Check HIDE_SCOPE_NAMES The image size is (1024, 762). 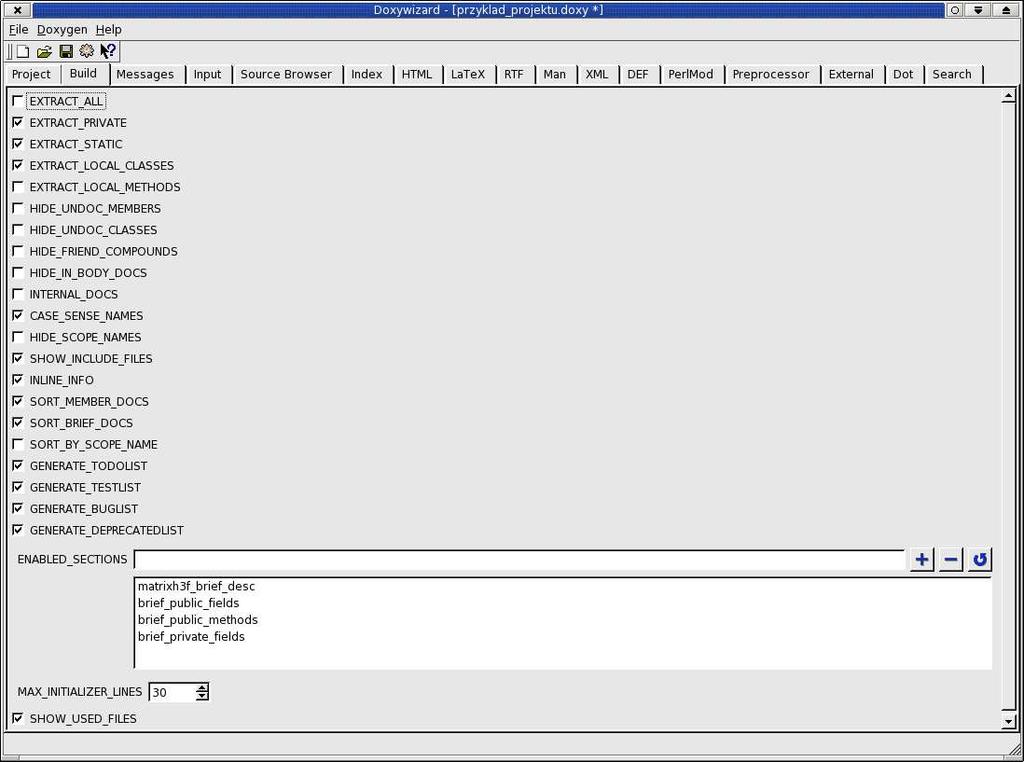[18, 337]
